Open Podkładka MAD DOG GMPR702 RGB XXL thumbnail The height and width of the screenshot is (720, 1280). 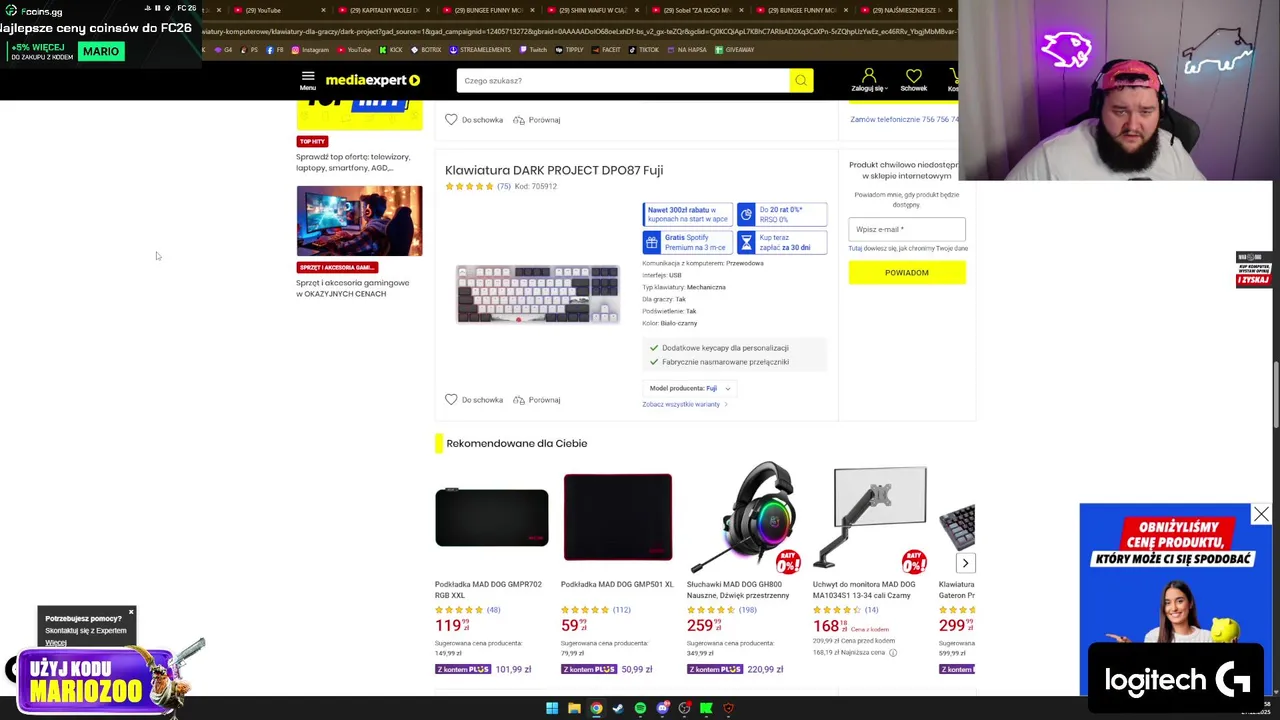pyautogui.click(x=491, y=517)
